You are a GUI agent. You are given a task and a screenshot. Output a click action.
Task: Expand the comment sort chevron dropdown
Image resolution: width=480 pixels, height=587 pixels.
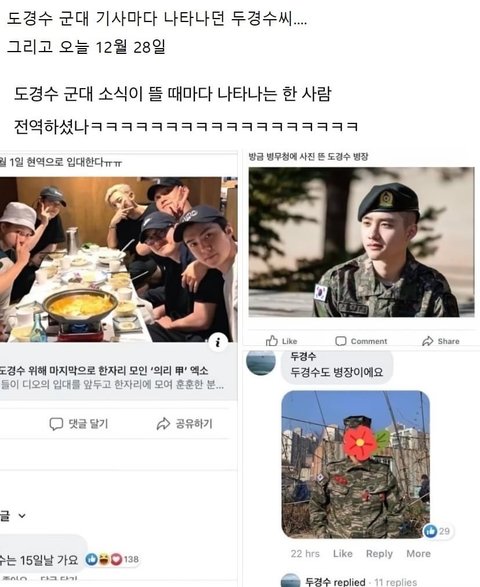click(x=22, y=516)
